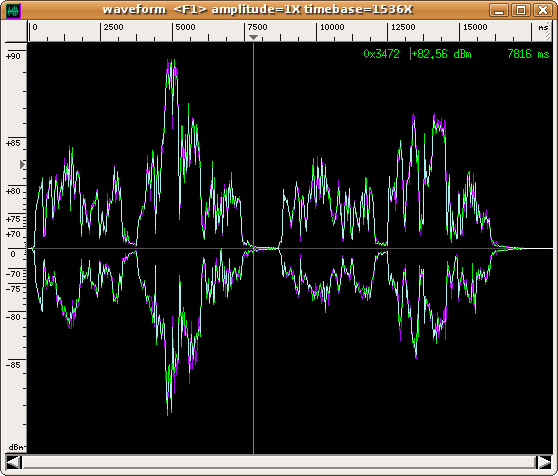Click the 10000 mark on the time ruler
Viewport: 558px width, 476px height.
coord(332,27)
